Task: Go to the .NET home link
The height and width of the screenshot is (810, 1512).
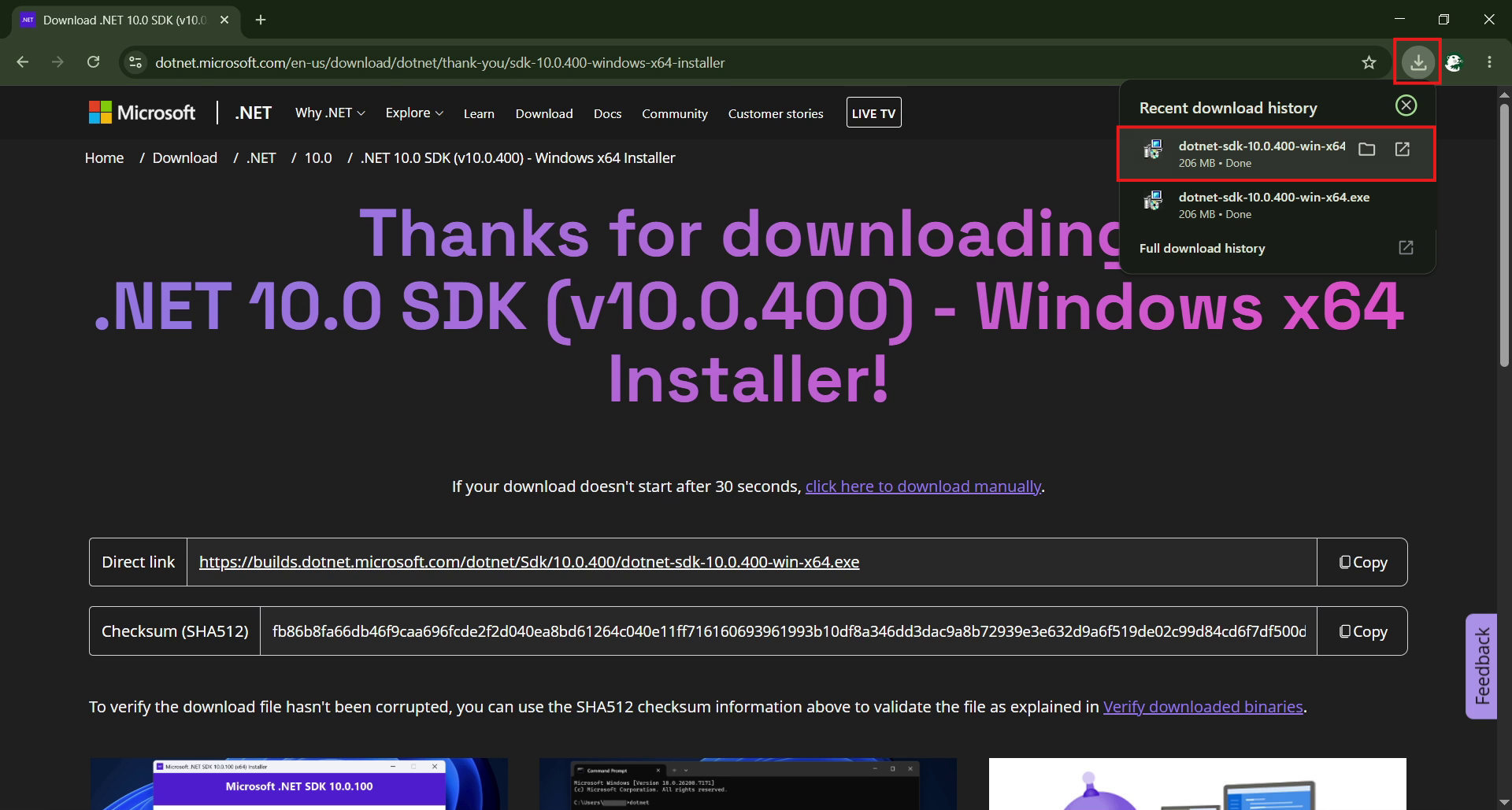Action: pyautogui.click(x=253, y=113)
